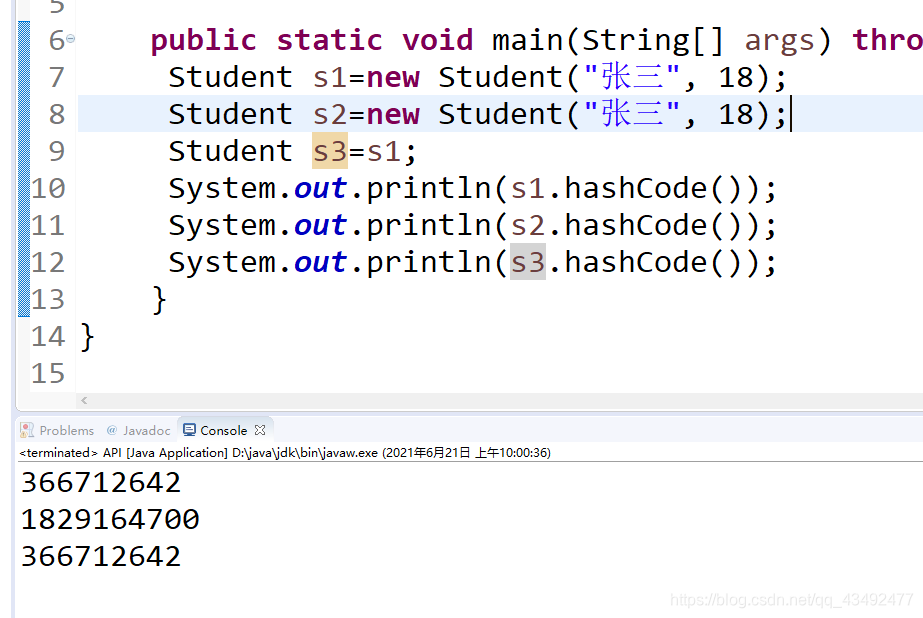Click the editor horizontal scroll left arrow
The height and width of the screenshot is (618, 923).
[84, 400]
